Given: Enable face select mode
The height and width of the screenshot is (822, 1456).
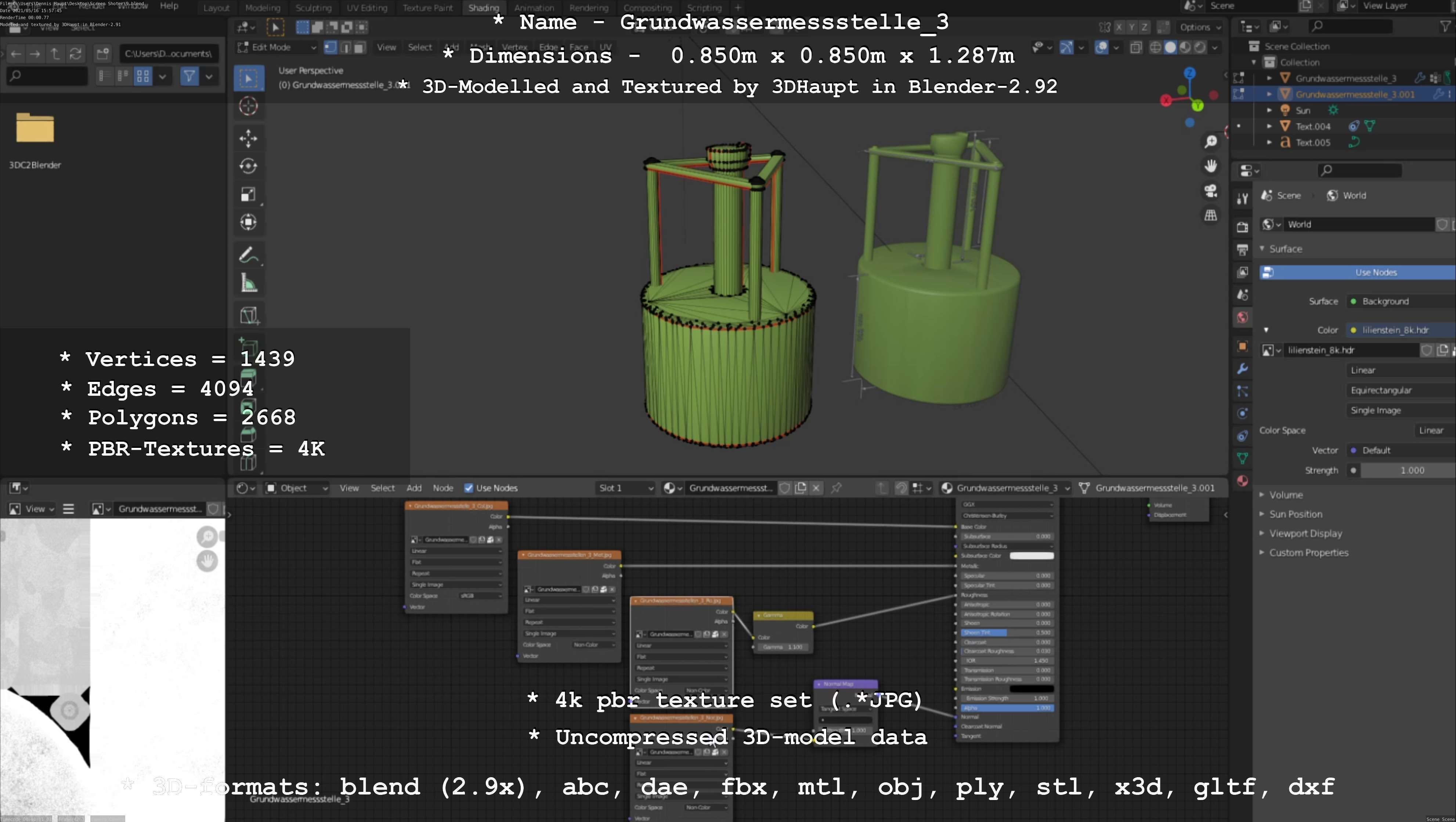Looking at the screenshot, I should 360,47.
